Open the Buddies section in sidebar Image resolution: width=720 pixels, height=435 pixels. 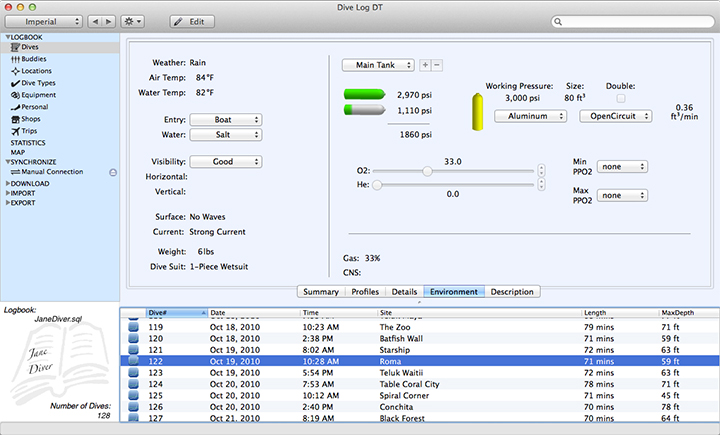[x=33, y=58]
